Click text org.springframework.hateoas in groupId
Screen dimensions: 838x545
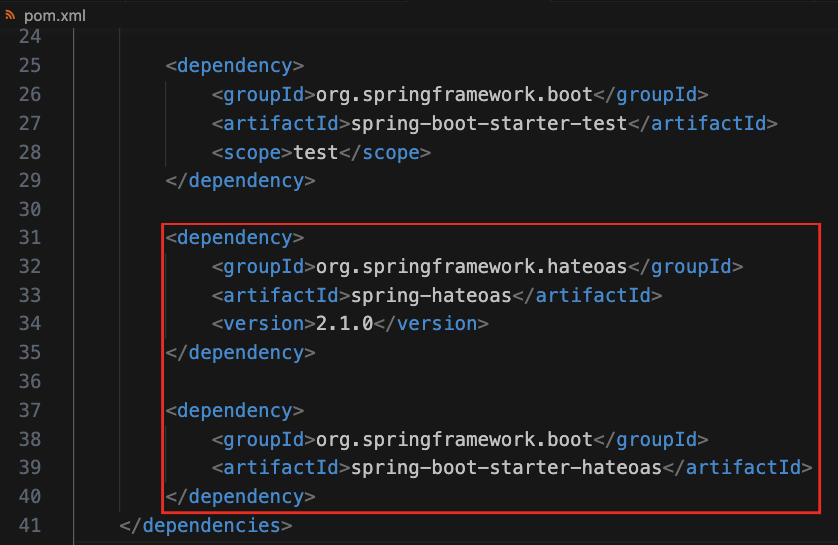coord(471,267)
